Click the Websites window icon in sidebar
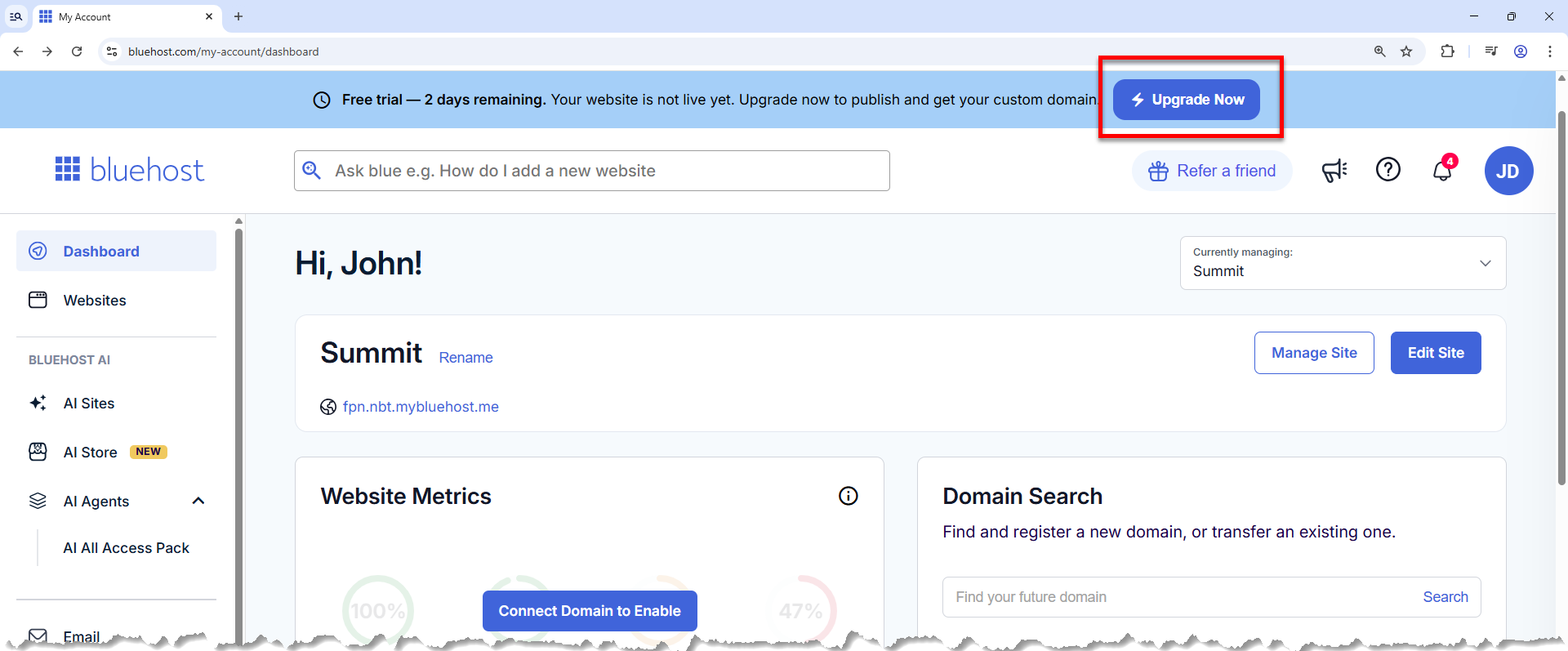 [38, 300]
